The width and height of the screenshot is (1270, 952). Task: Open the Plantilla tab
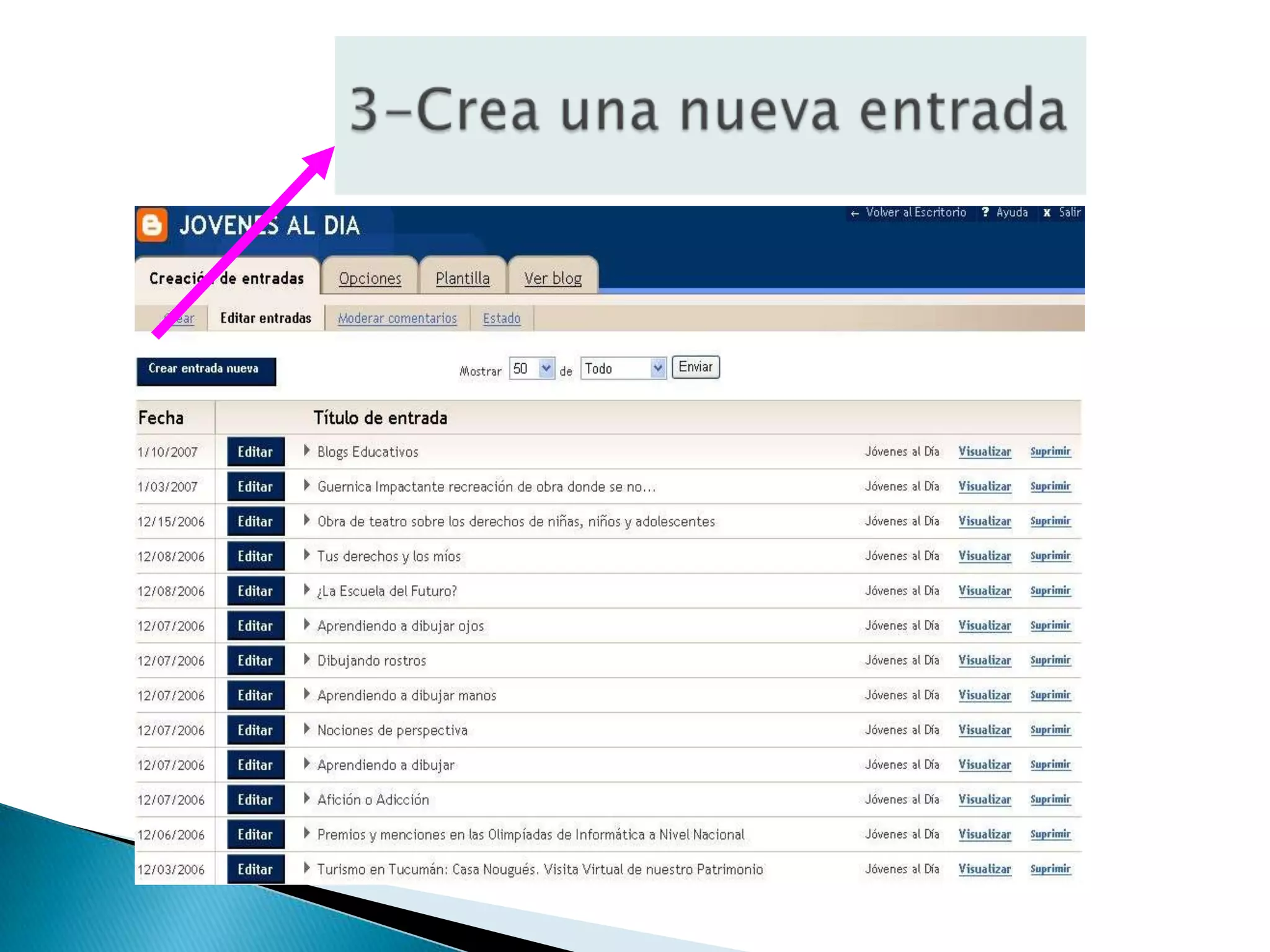coord(463,278)
